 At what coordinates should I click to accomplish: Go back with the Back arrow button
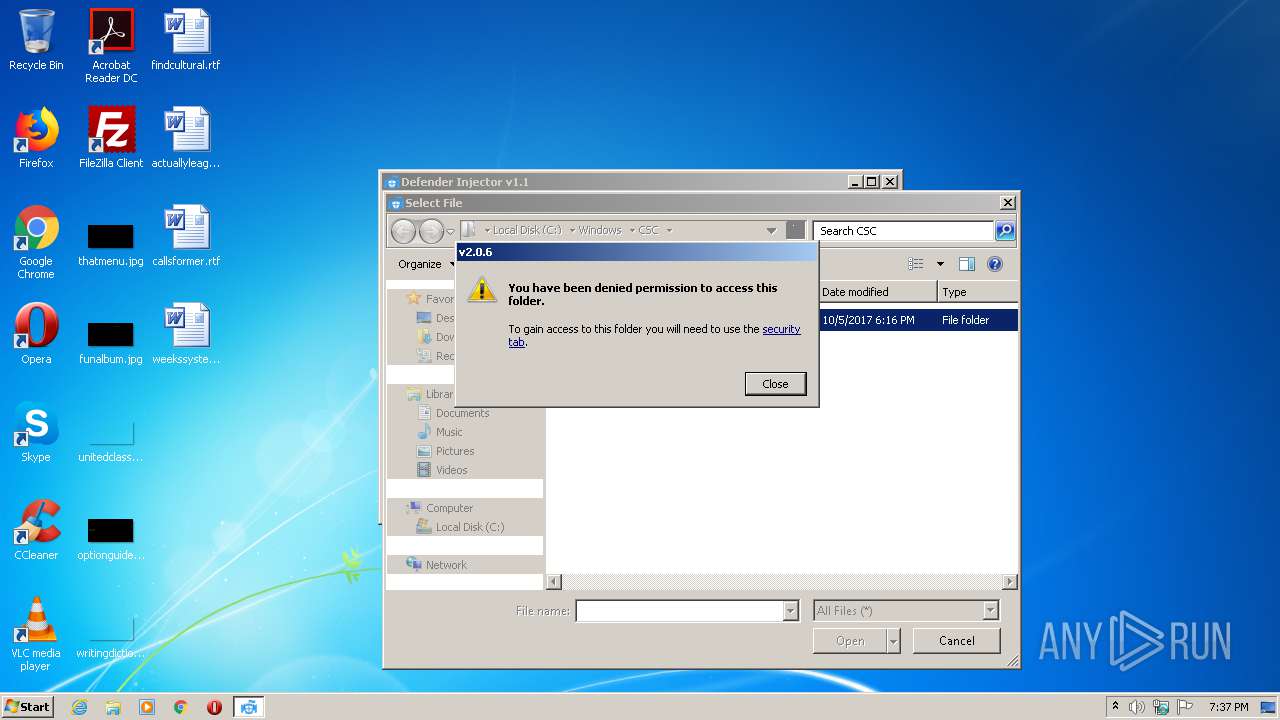click(x=403, y=231)
